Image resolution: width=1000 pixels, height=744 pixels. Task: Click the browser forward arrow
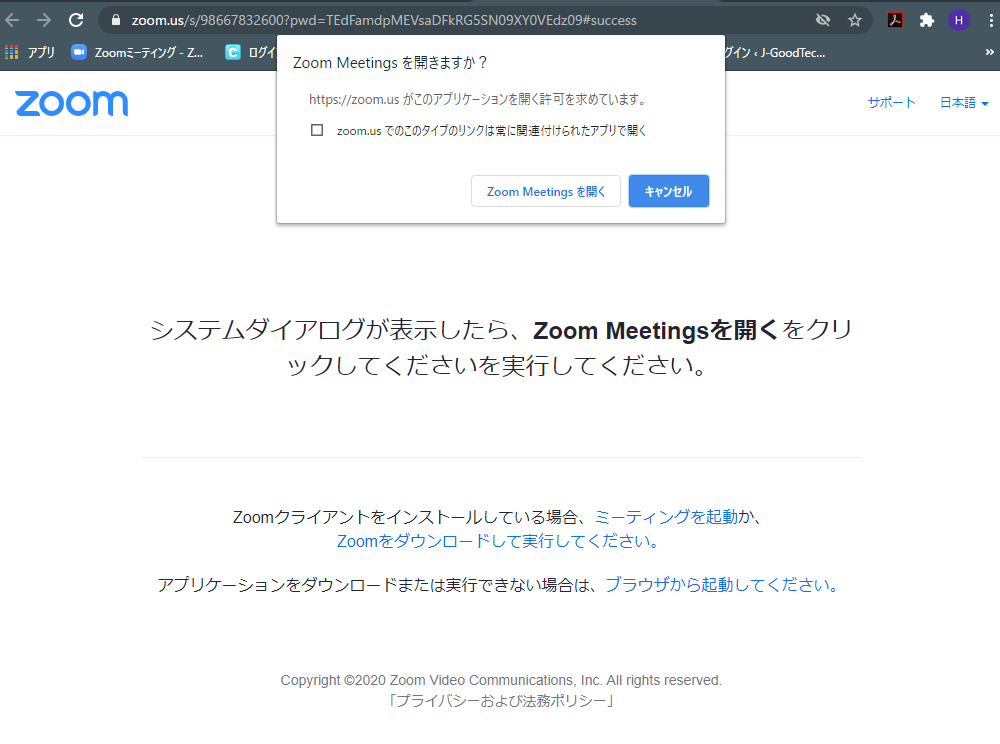pos(43,20)
